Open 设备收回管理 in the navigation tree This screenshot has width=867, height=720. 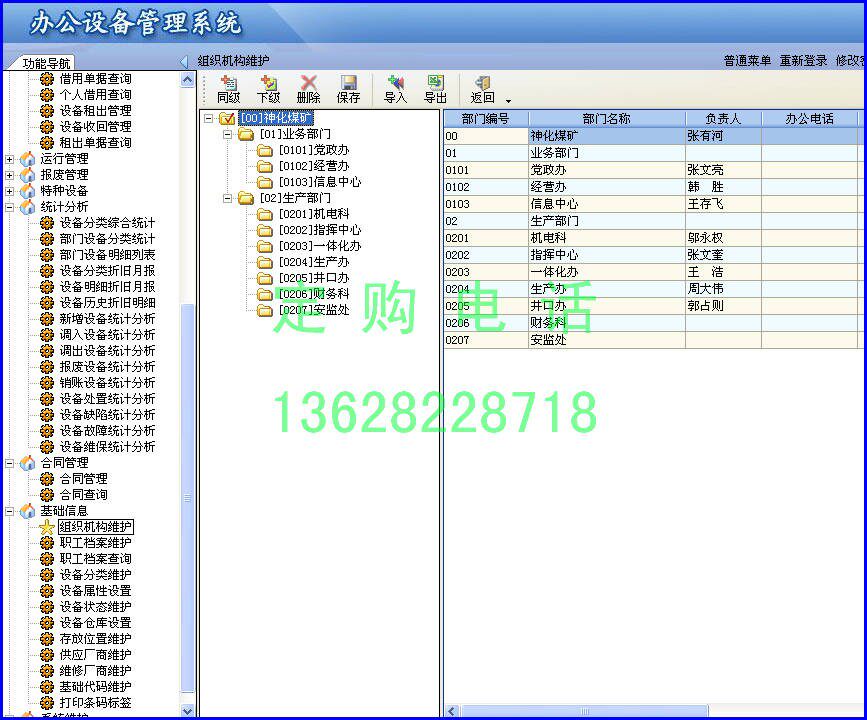pos(96,127)
